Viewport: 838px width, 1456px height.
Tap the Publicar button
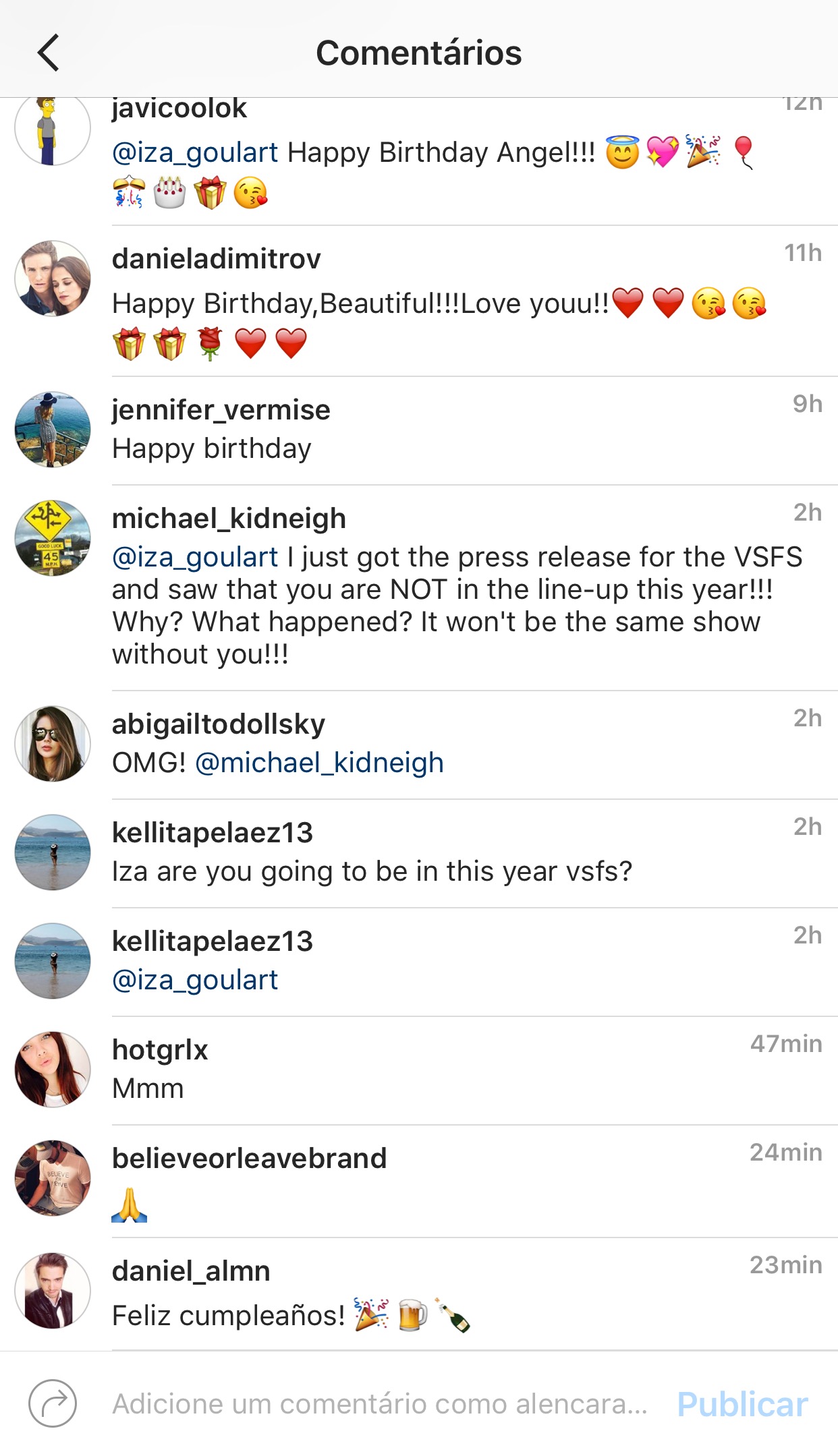[742, 1404]
